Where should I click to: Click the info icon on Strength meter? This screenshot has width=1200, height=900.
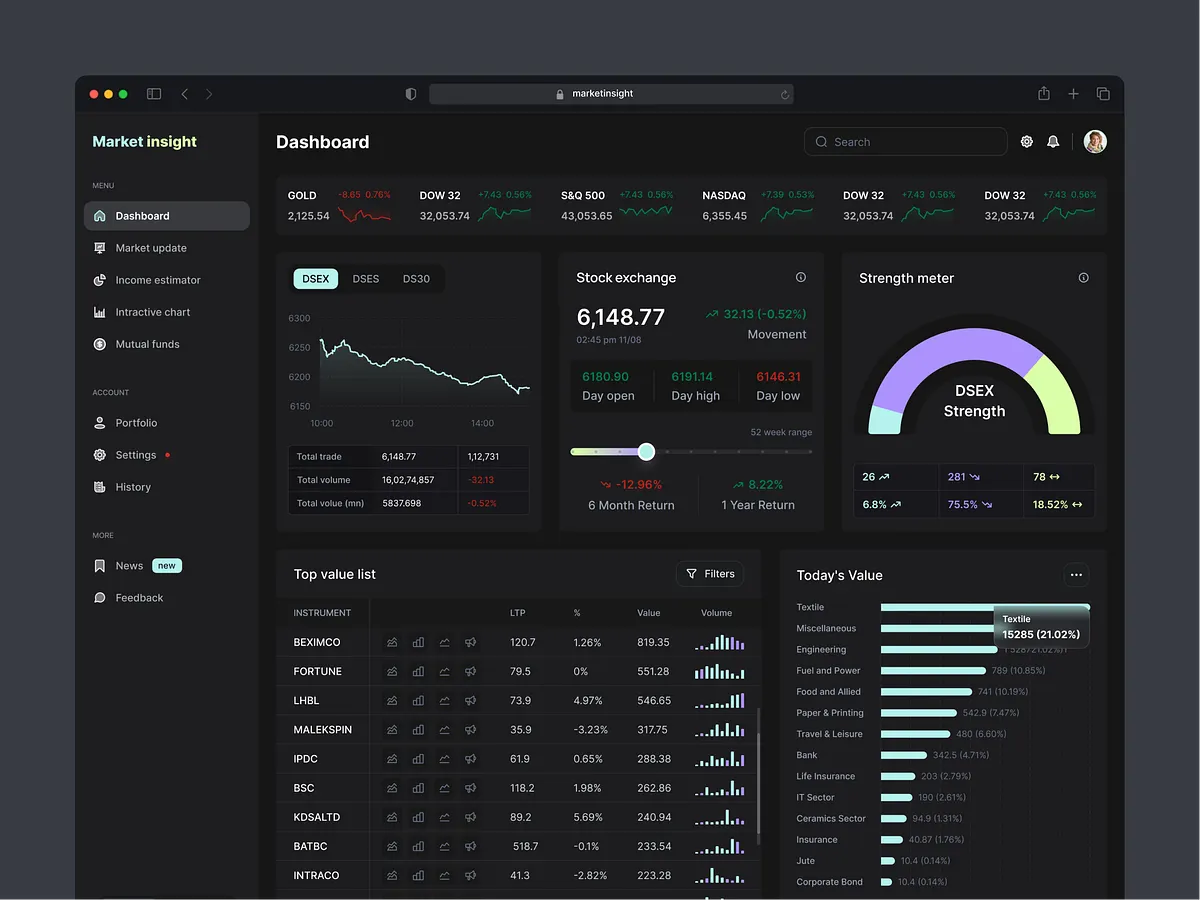pyautogui.click(x=1083, y=278)
